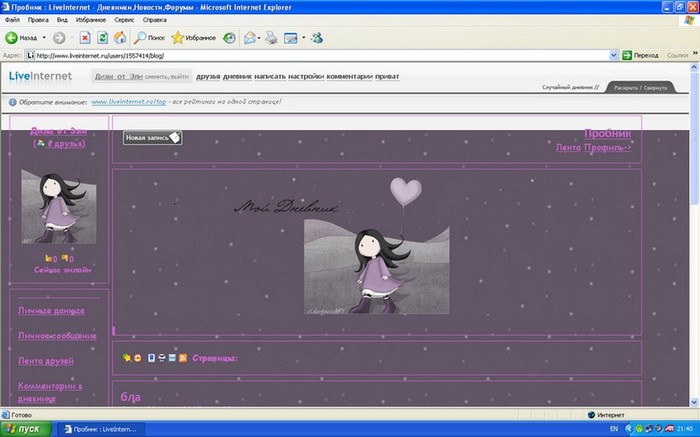The image size is (700, 437).
Task: Click the LiveInternet logo
Action: (x=40, y=76)
